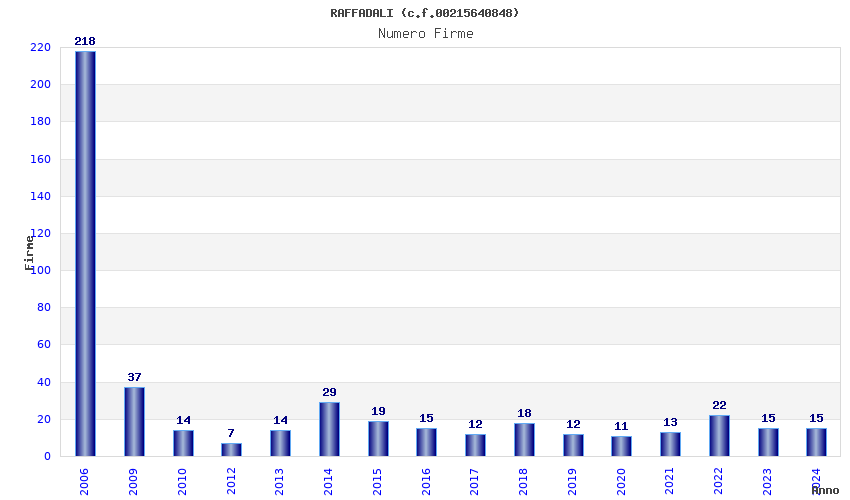Screen dimensions: 850x500
Task: Click the value label "11" above 2020
Action: [621, 426]
